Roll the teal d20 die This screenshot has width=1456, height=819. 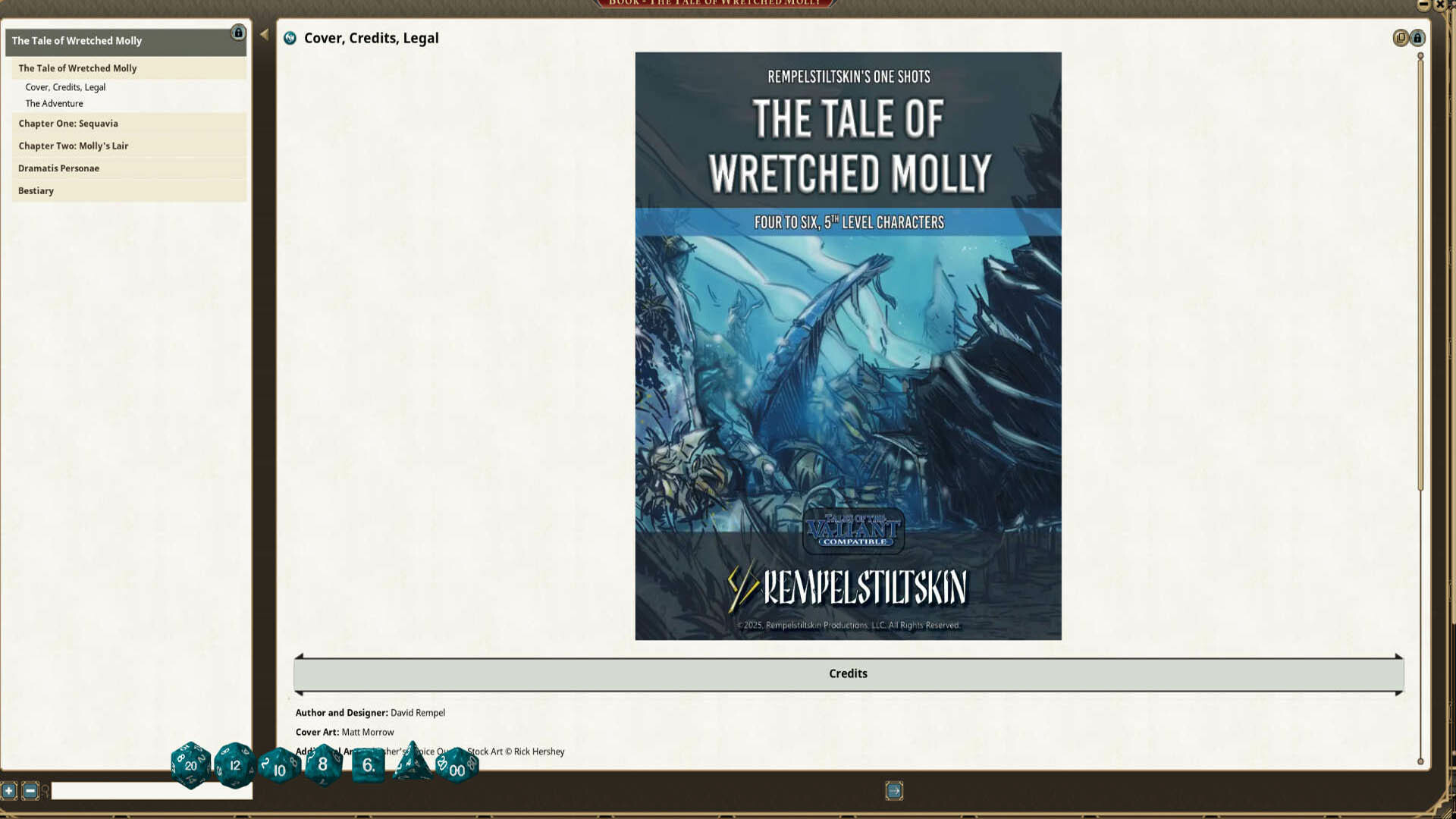192,764
